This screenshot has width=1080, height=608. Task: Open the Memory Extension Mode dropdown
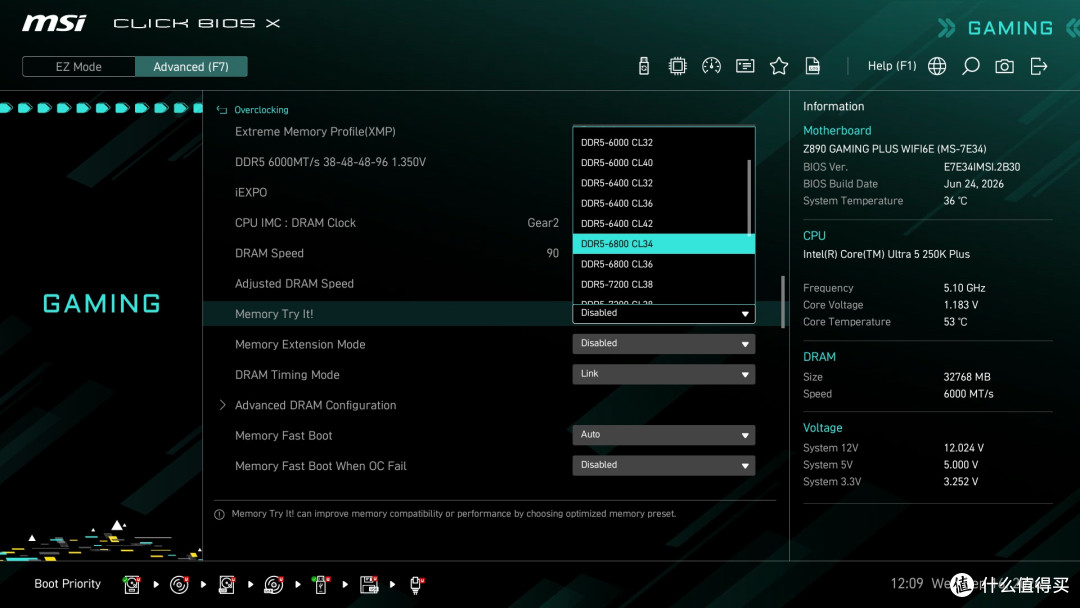coord(663,344)
